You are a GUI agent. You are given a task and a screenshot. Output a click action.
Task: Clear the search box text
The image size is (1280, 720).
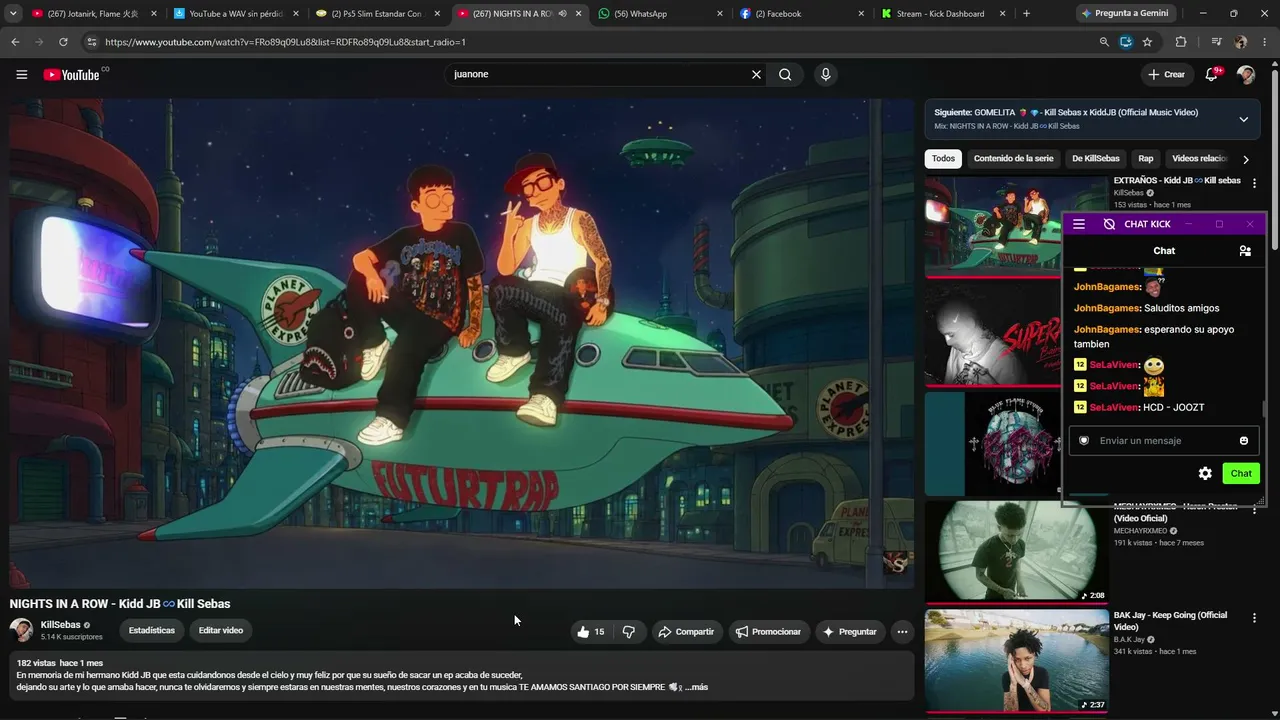(x=756, y=74)
